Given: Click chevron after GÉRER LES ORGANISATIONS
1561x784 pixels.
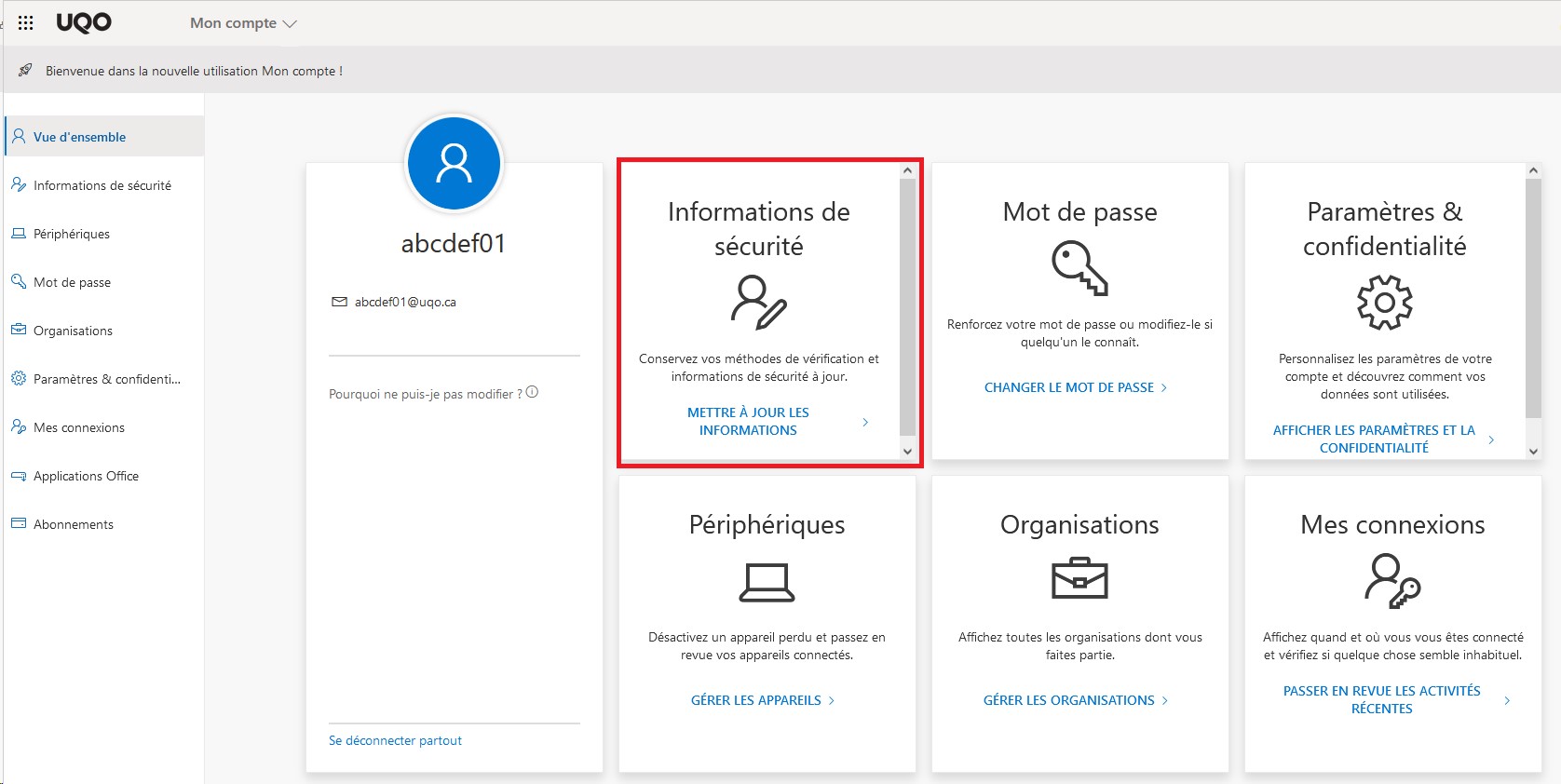Looking at the screenshot, I should tap(1165, 700).
